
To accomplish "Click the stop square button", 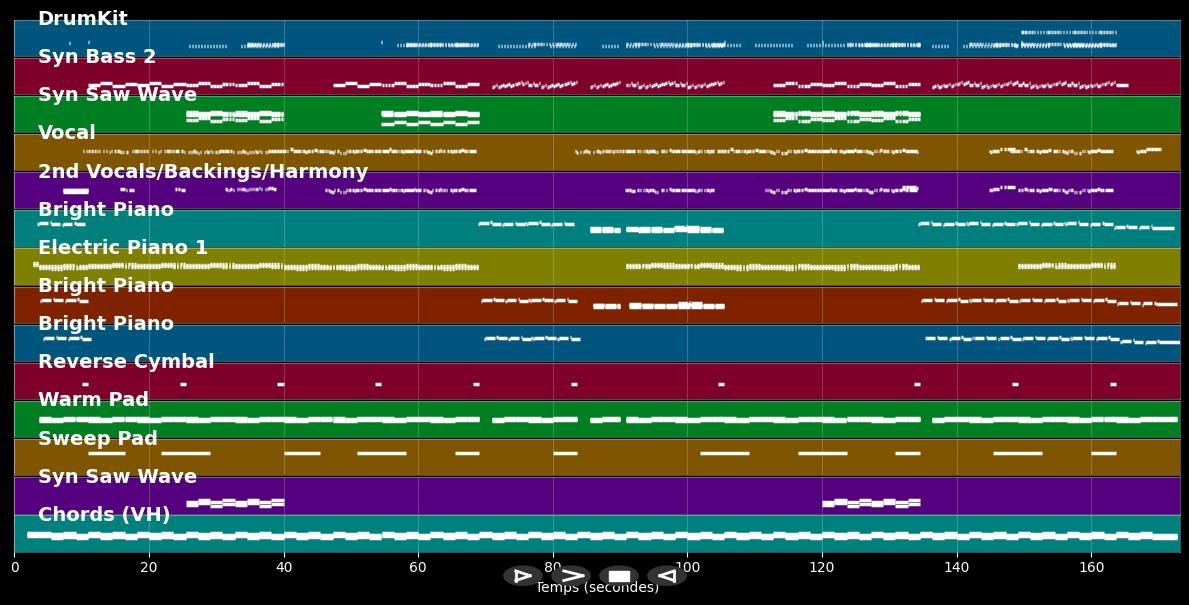I will pos(619,575).
